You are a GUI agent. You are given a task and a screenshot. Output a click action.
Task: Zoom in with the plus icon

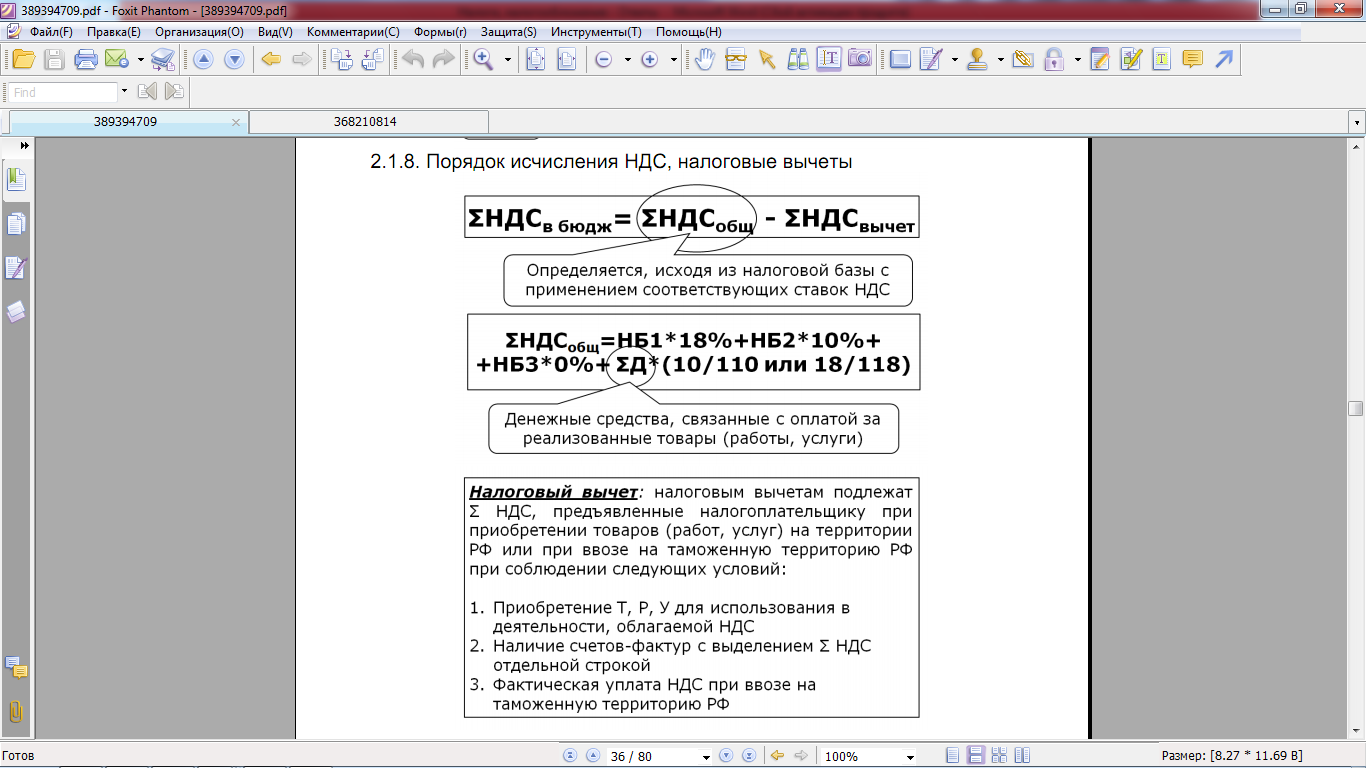(650, 59)
